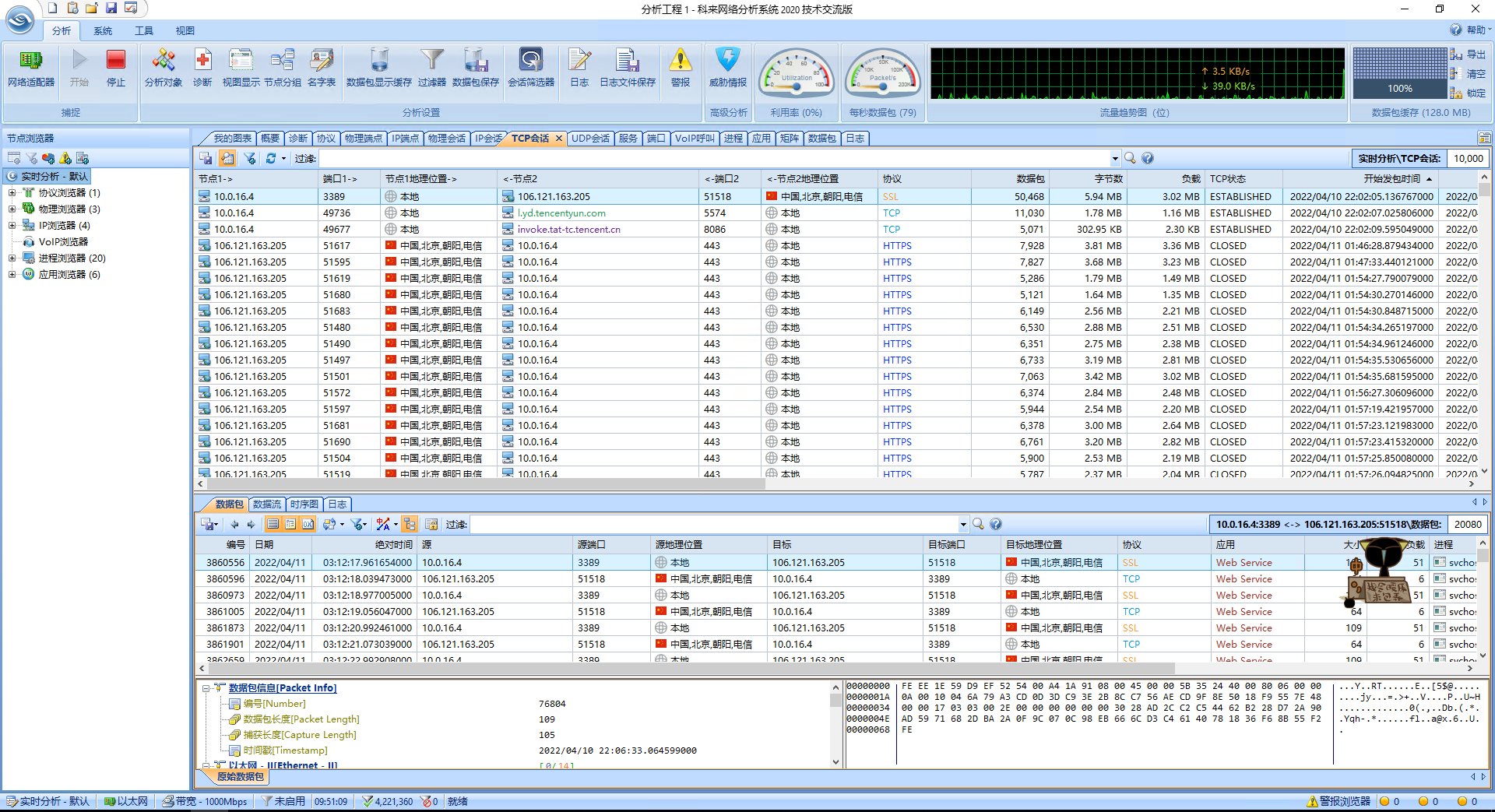This screenshot has width=1495, height=812.
Task: Click the 每秒数据包 packets-per-second gauge
Action: (x=883, y=75)
